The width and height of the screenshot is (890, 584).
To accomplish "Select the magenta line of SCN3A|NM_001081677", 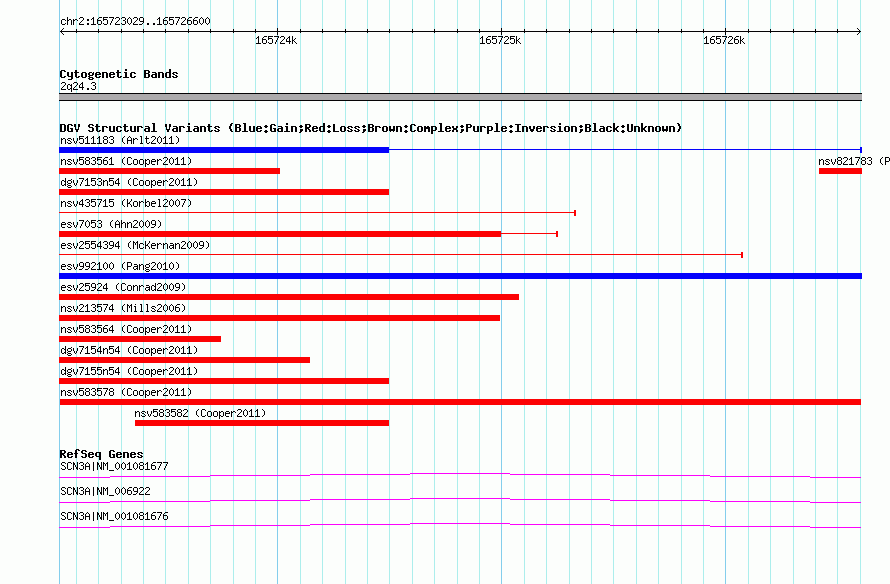I will click(x=460, y=475).
